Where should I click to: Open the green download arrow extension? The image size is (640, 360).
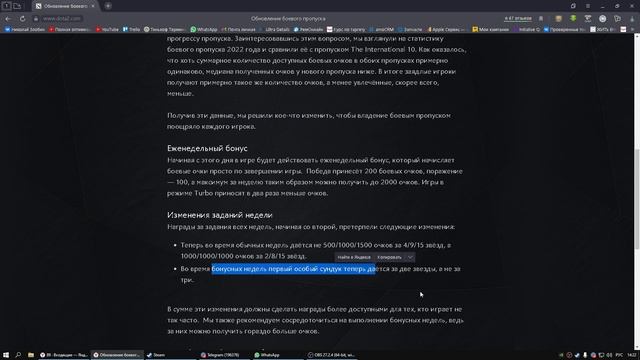pos(573,19)
